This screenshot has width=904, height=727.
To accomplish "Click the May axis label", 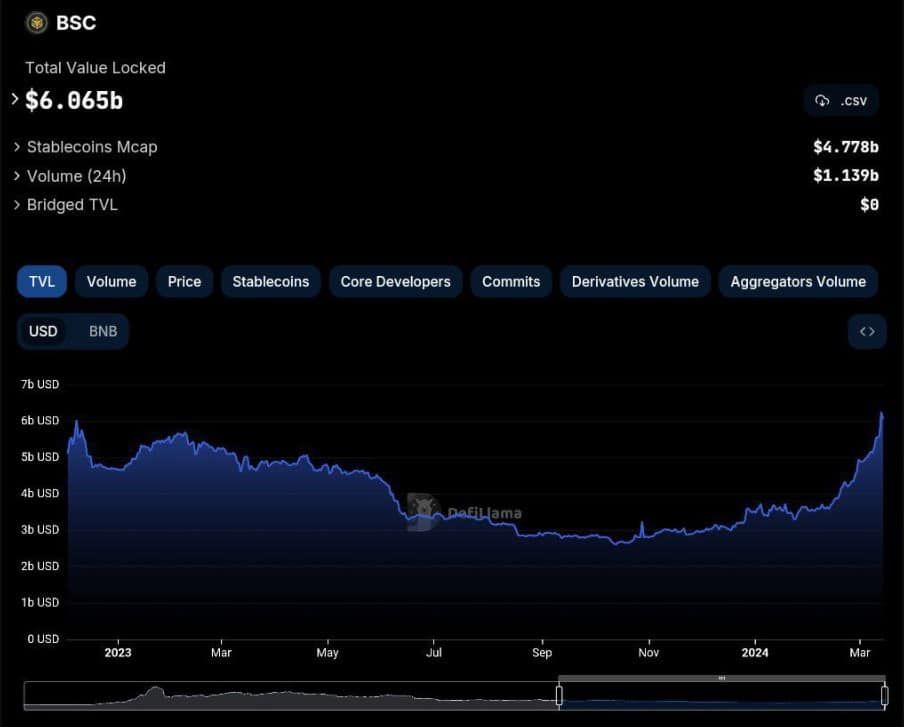I will pos(327,653).
